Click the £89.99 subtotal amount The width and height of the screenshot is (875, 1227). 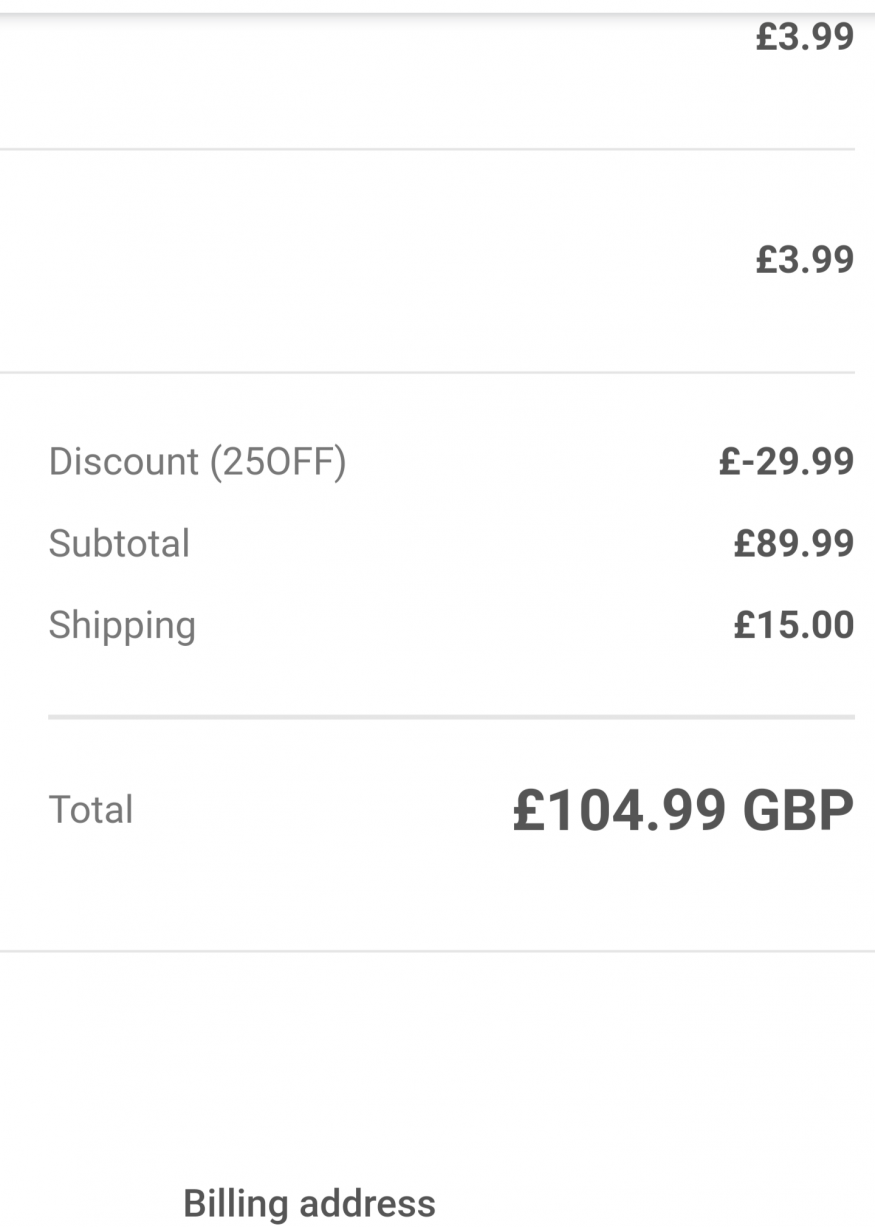794,544
